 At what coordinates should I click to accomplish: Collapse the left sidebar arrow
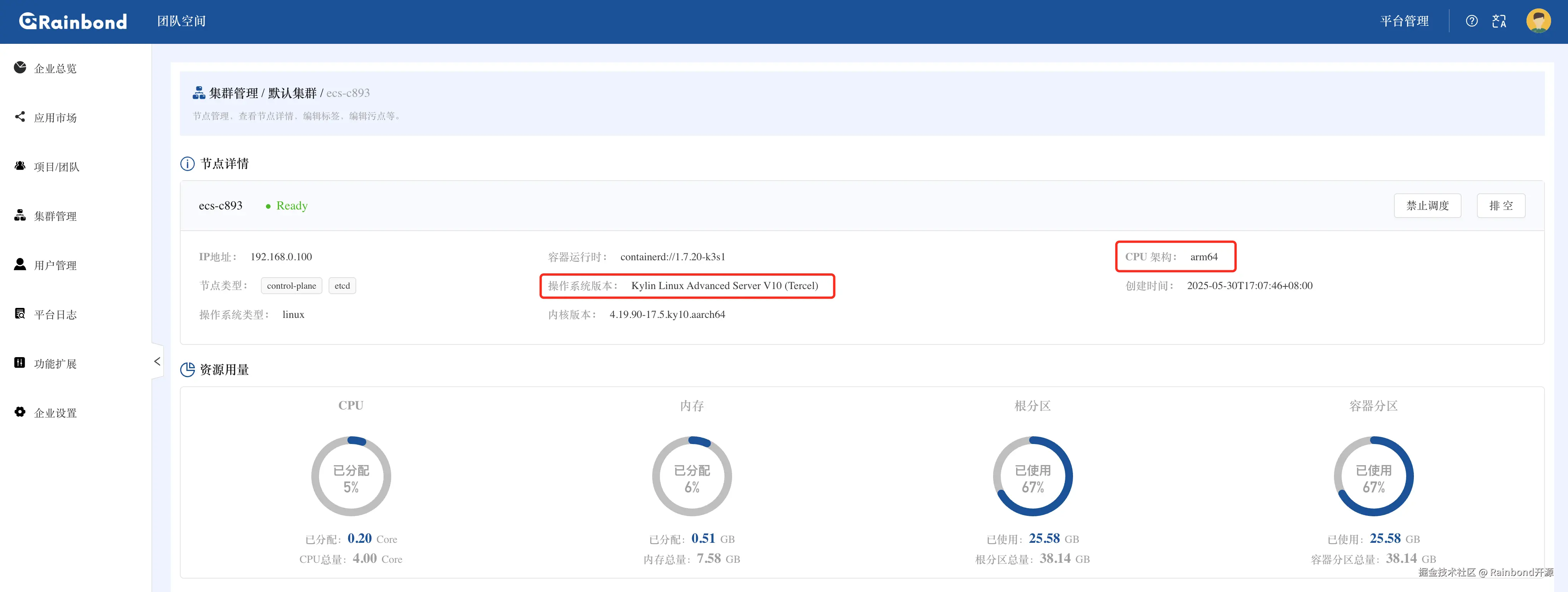(157, 361)
